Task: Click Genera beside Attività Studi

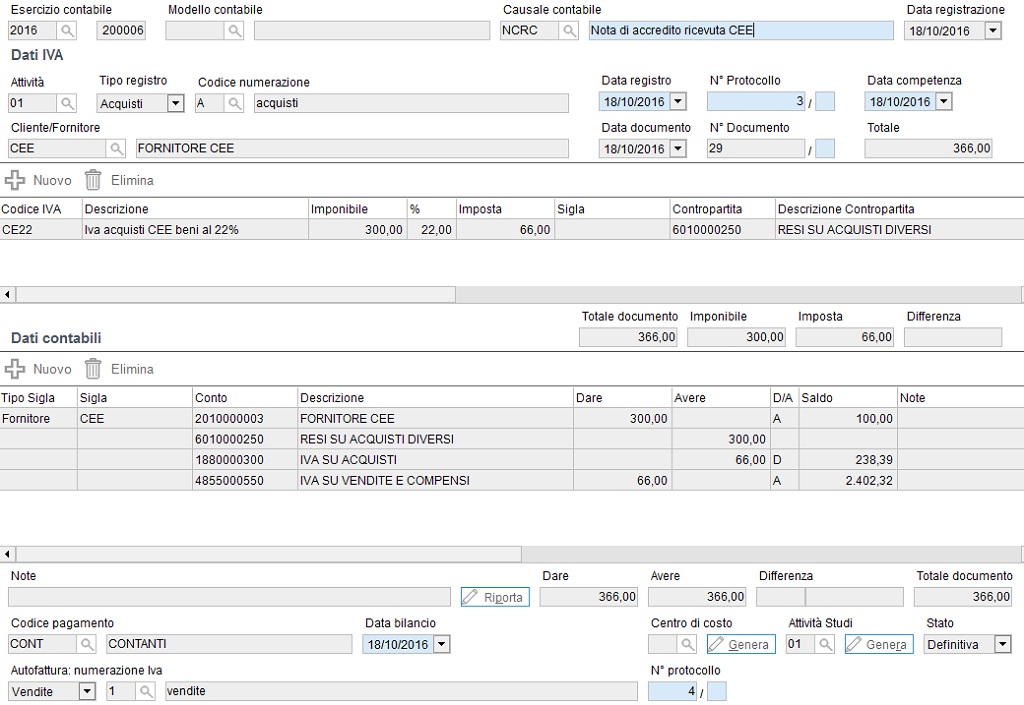Action: click(x=879, y=644)
